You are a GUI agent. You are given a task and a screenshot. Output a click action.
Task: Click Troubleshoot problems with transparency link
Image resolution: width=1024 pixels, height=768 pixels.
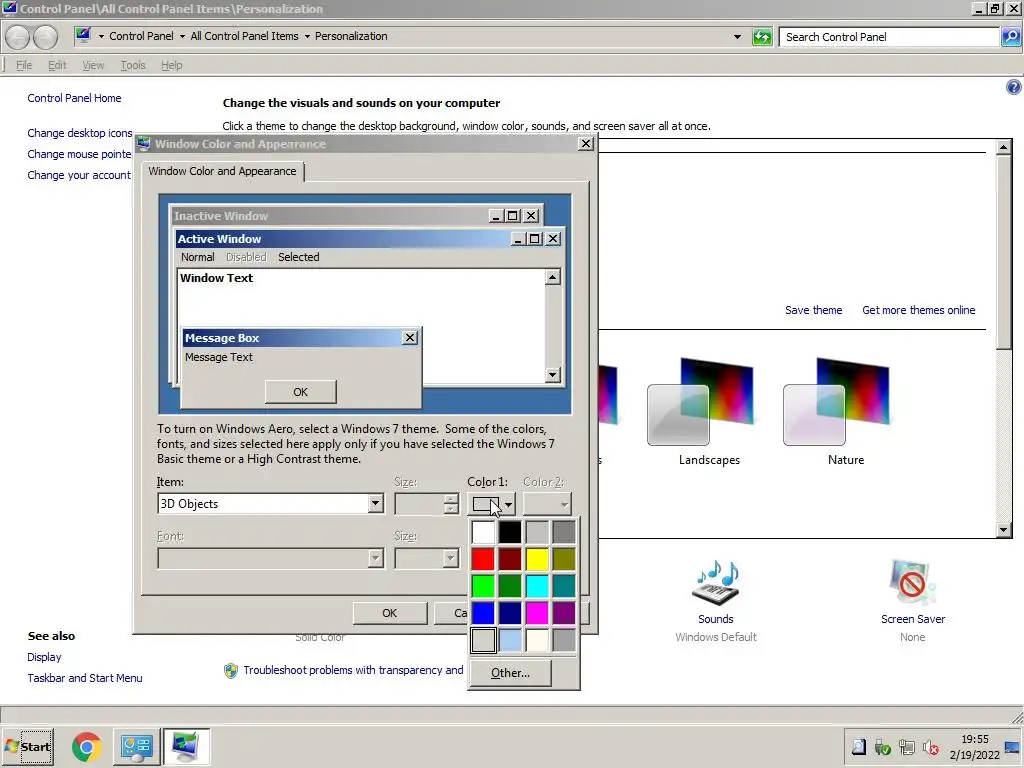click(353, 670)
